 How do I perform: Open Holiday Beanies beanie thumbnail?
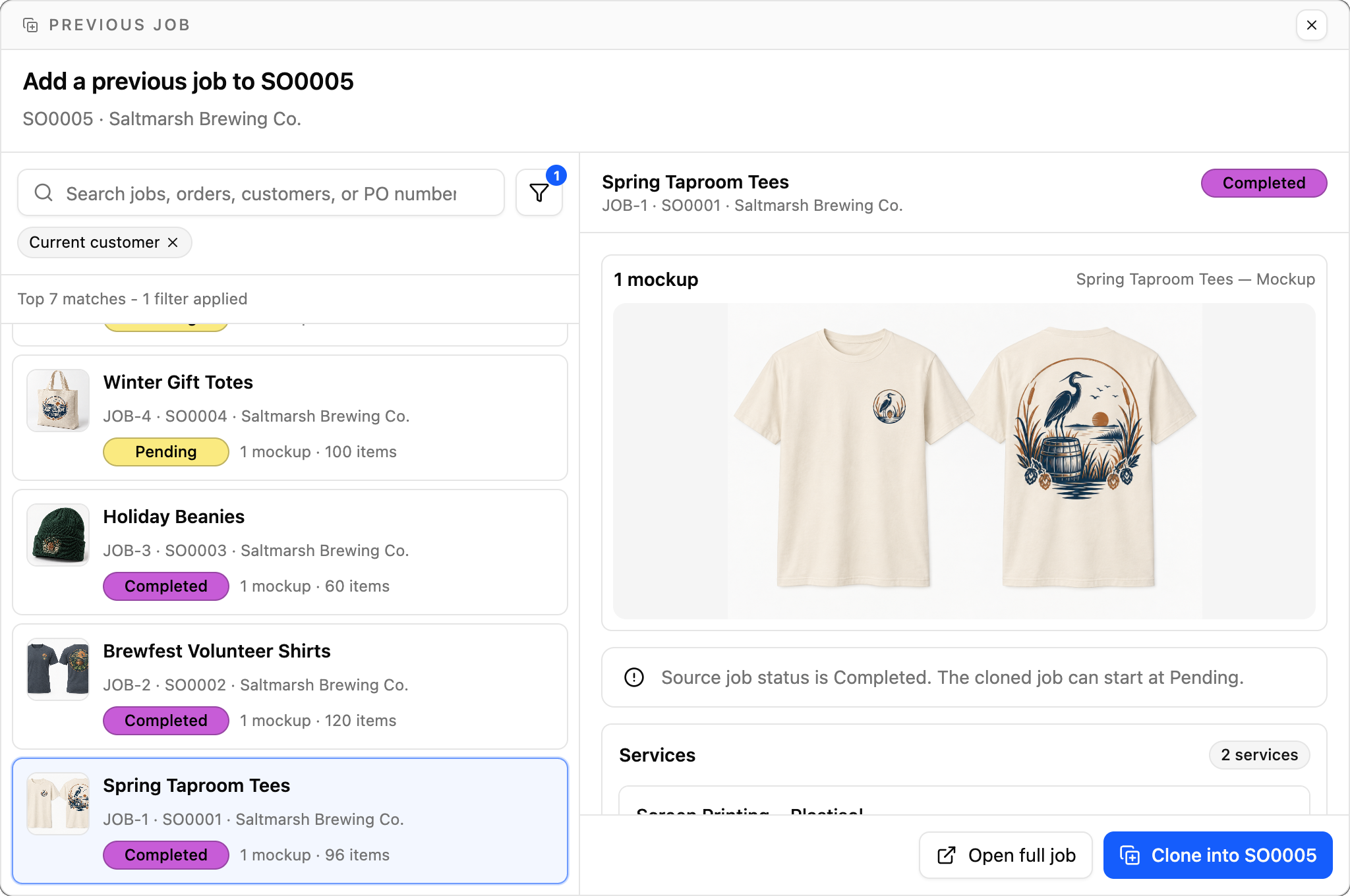pos(58,535)
